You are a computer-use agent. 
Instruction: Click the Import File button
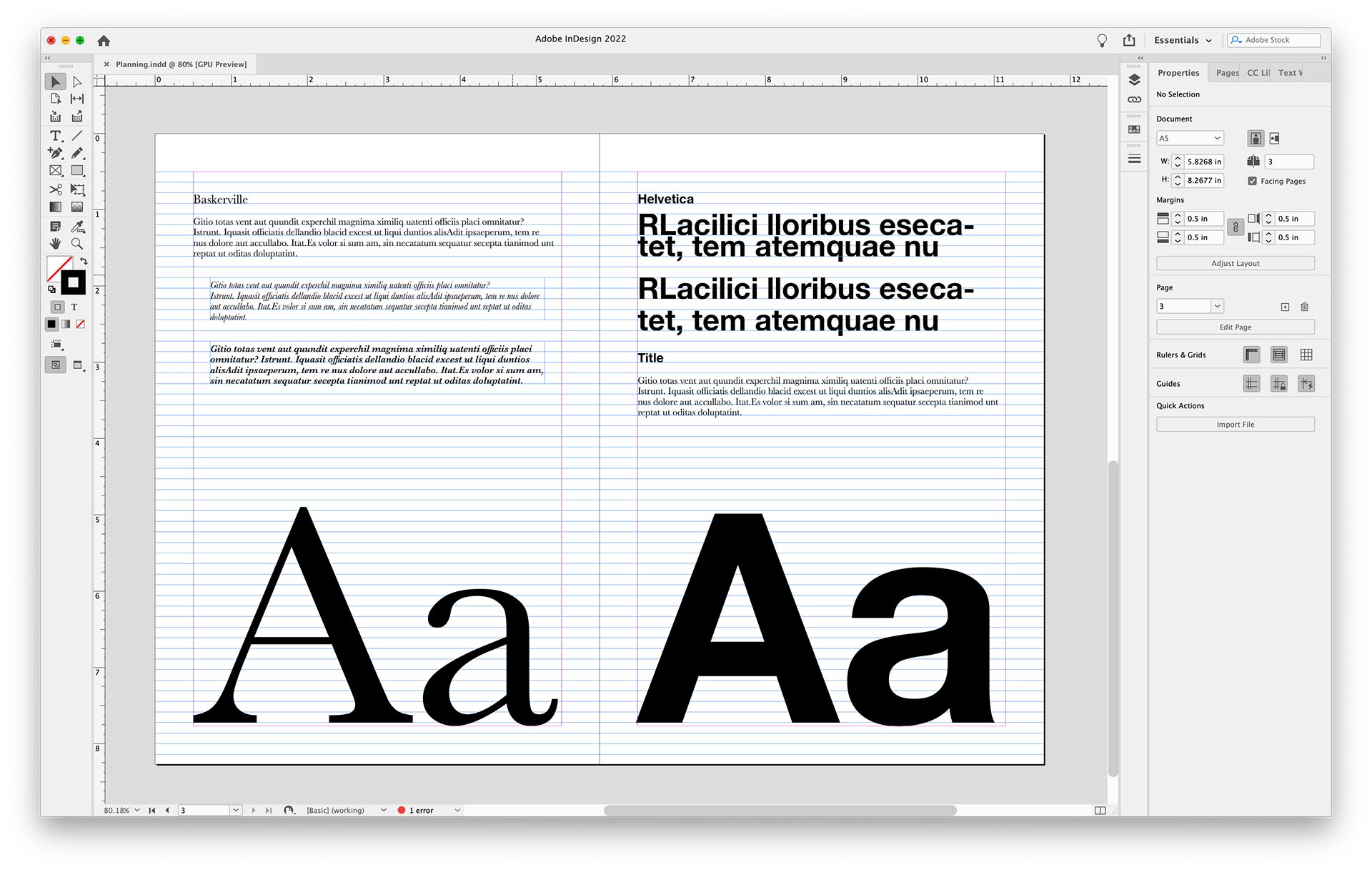pos(1236,424)
